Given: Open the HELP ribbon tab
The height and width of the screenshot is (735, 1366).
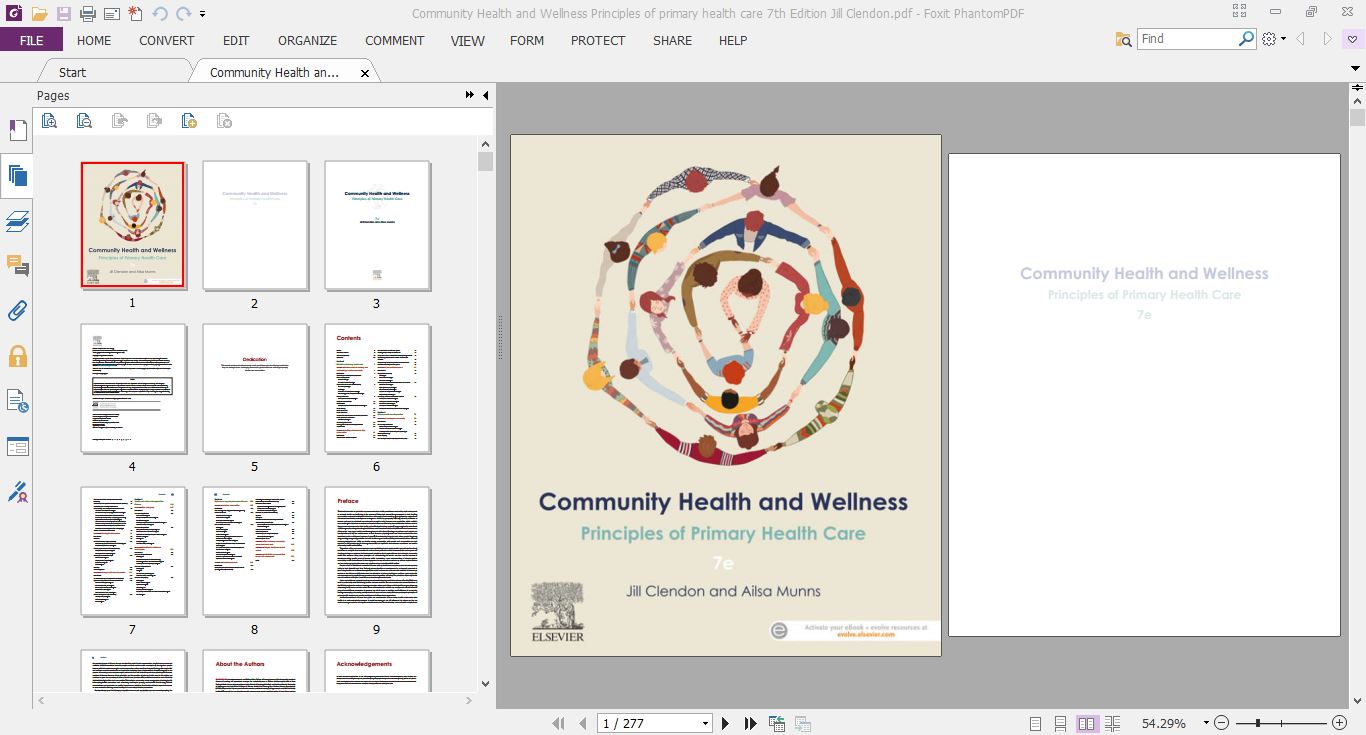Looking at the screenshot, I should 733,40.
